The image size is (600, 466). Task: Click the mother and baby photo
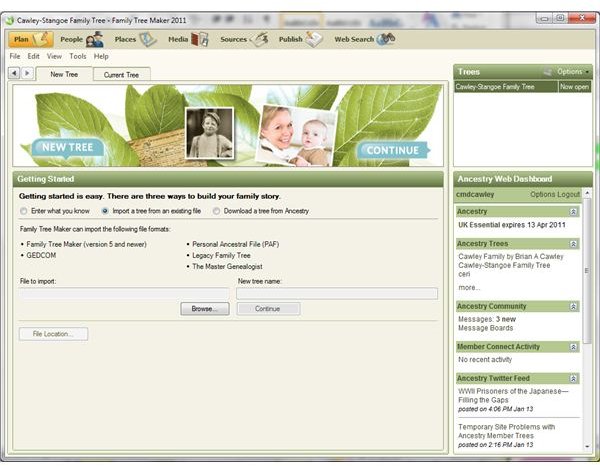point(296,136)
